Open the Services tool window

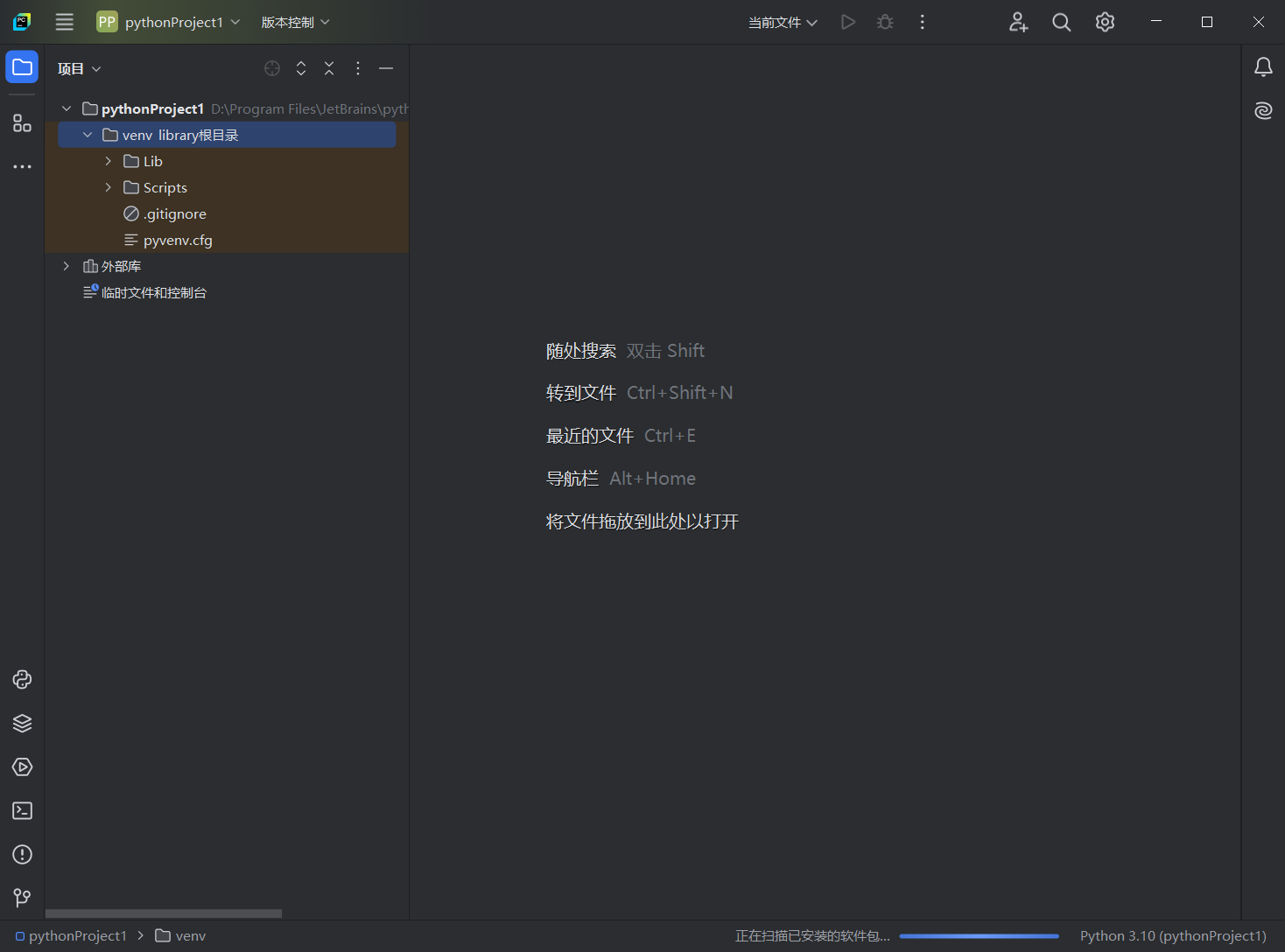click(22, 767)
